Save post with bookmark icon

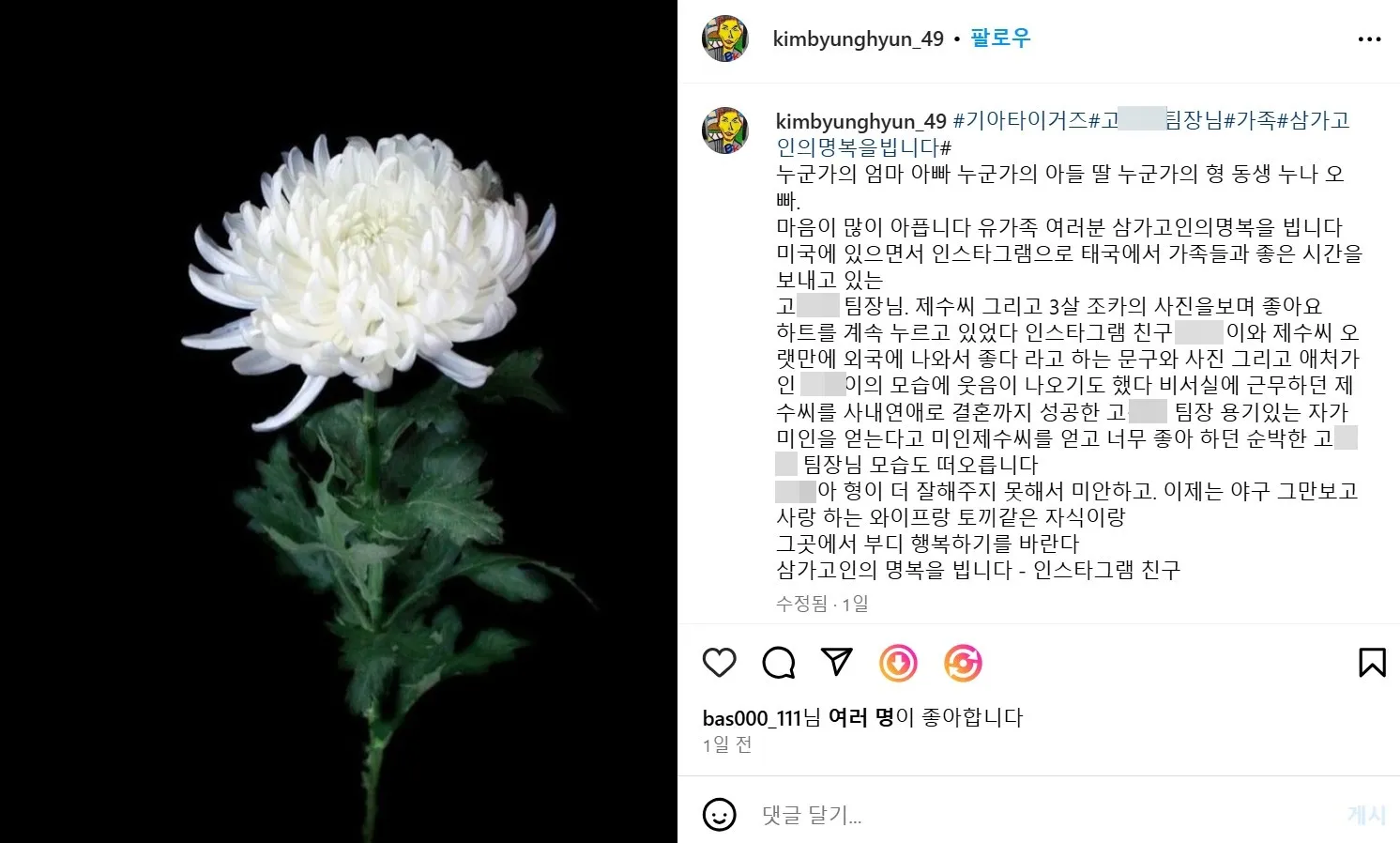point(1372,663)
